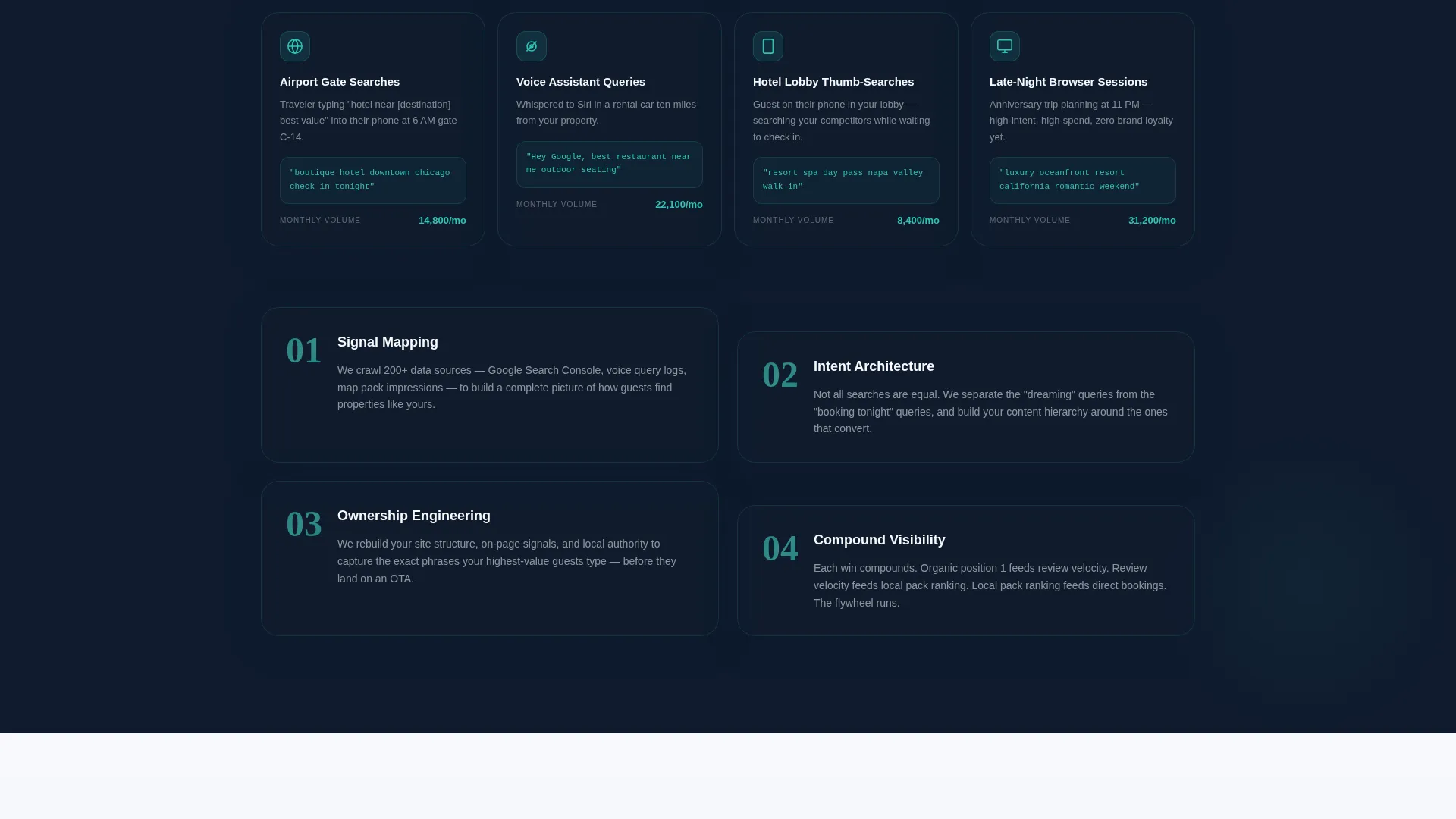Click Monthly Volume label on Airport Gate card

[x=320, y=221]
